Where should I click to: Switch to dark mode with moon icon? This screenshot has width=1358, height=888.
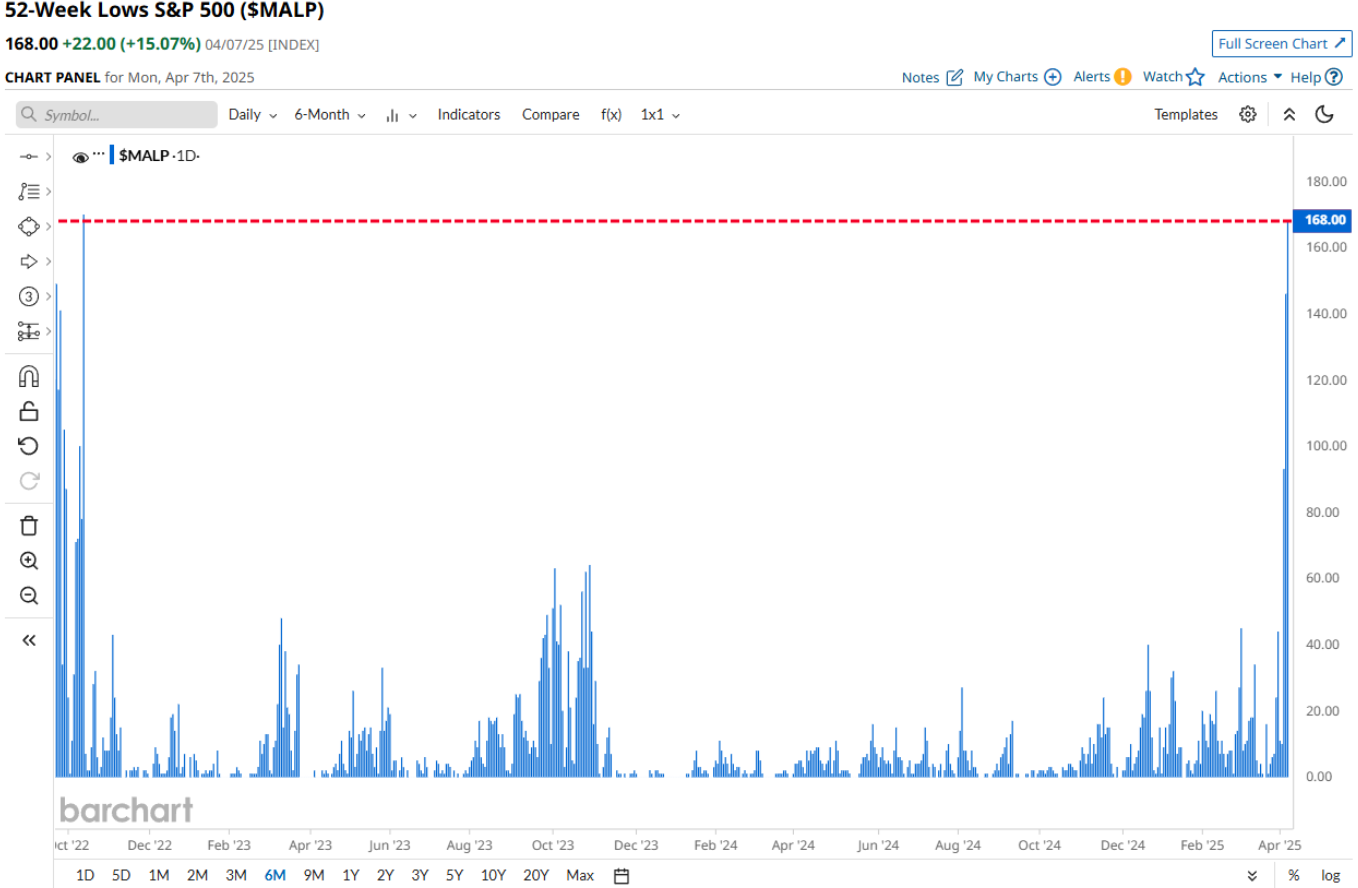coord(1325,114)
